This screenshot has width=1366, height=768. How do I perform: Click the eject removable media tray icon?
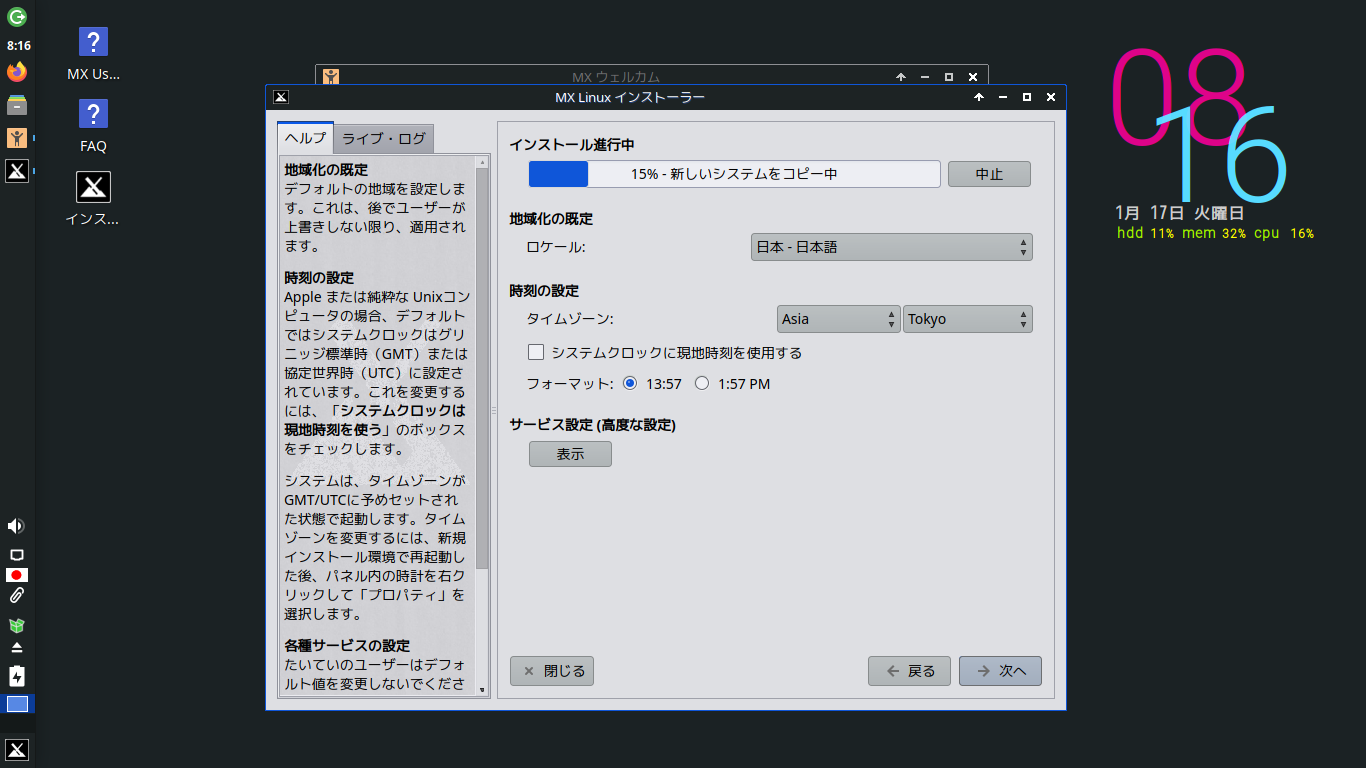coord(16,647)
